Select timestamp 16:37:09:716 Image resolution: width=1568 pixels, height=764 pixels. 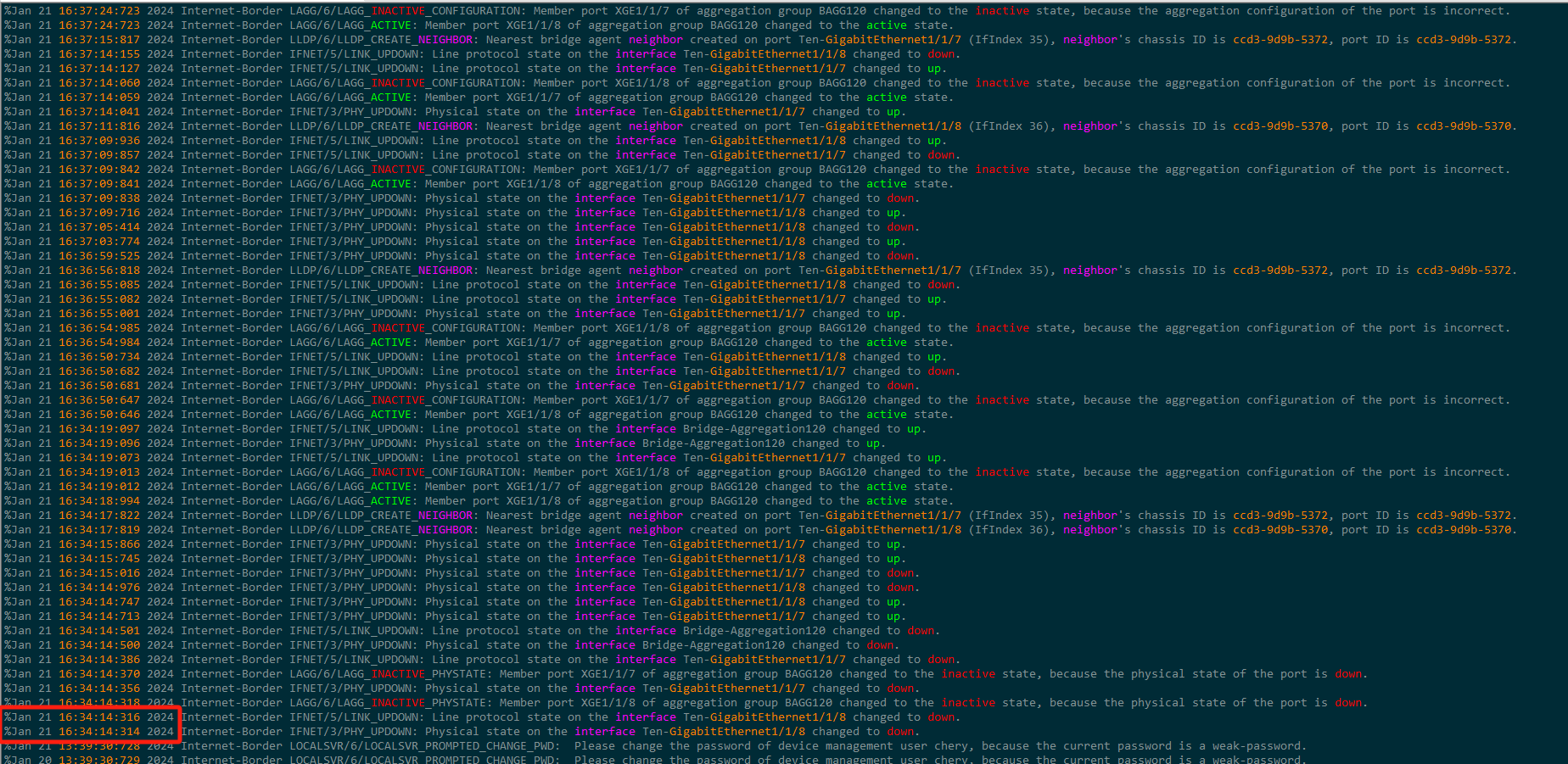tap(99, 213)
